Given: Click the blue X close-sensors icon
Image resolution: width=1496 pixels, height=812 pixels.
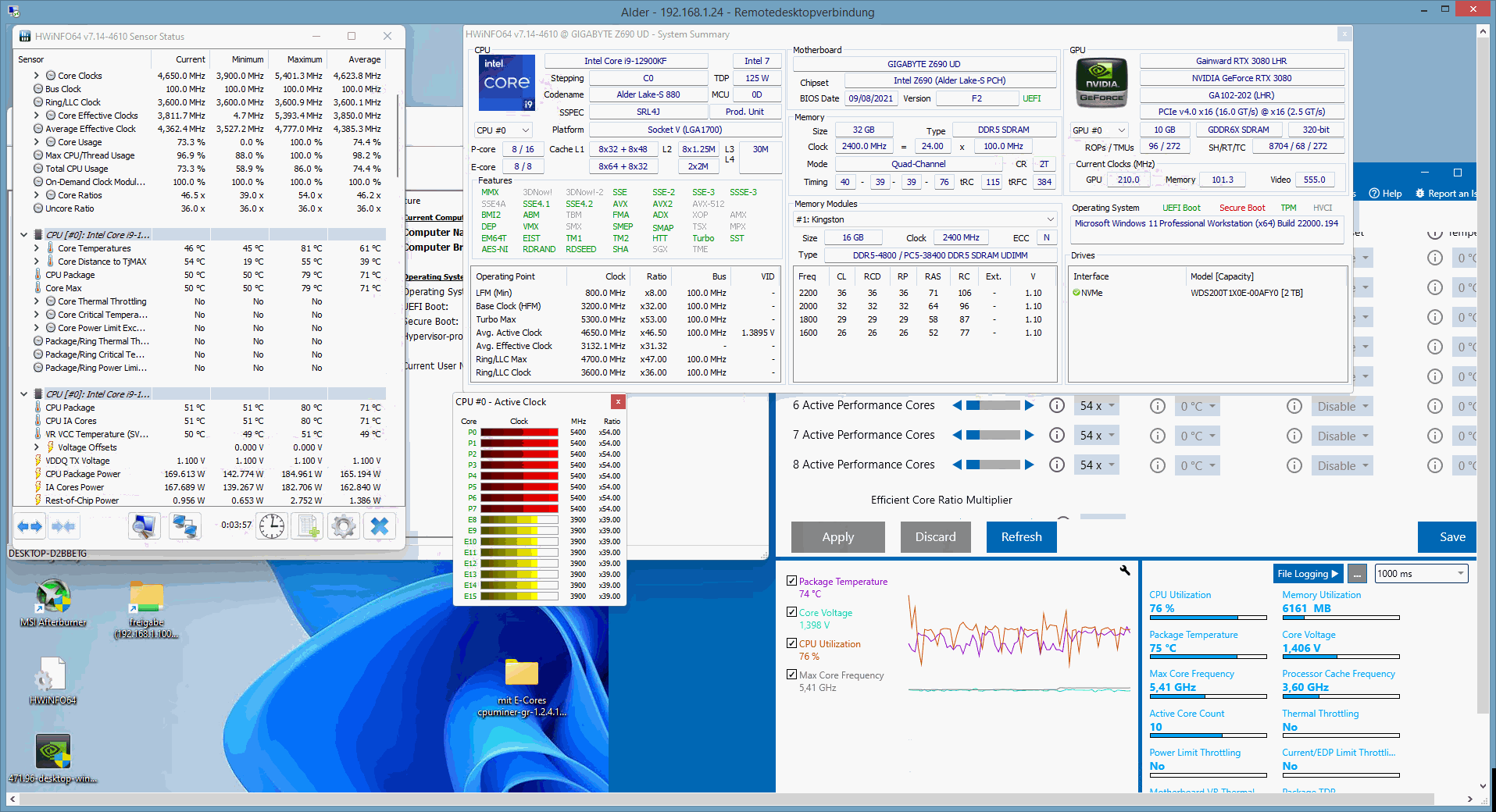Looking at the screenshot, I should coord(380,527).
